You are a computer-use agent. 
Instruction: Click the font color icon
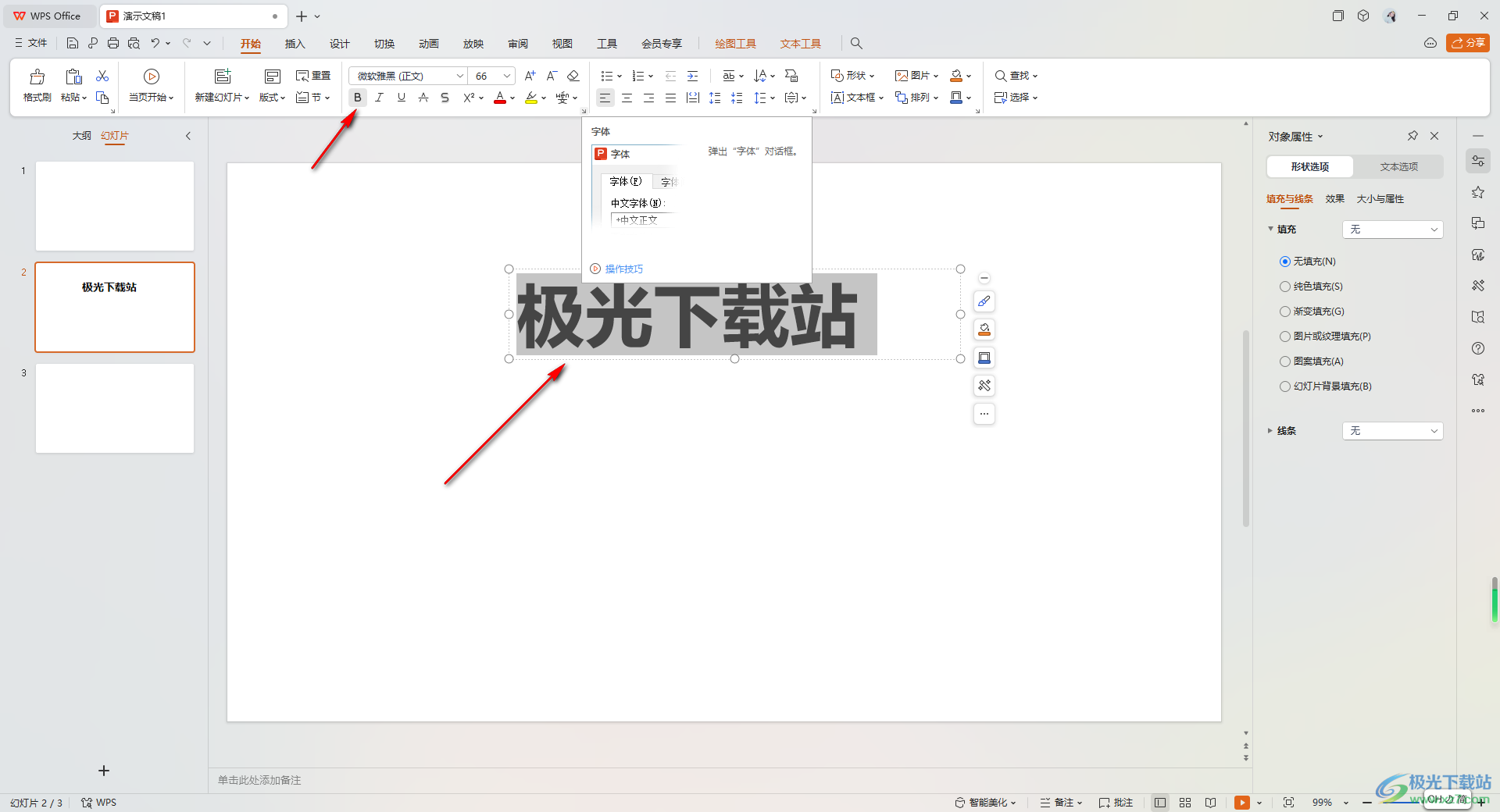coord(500,98)
